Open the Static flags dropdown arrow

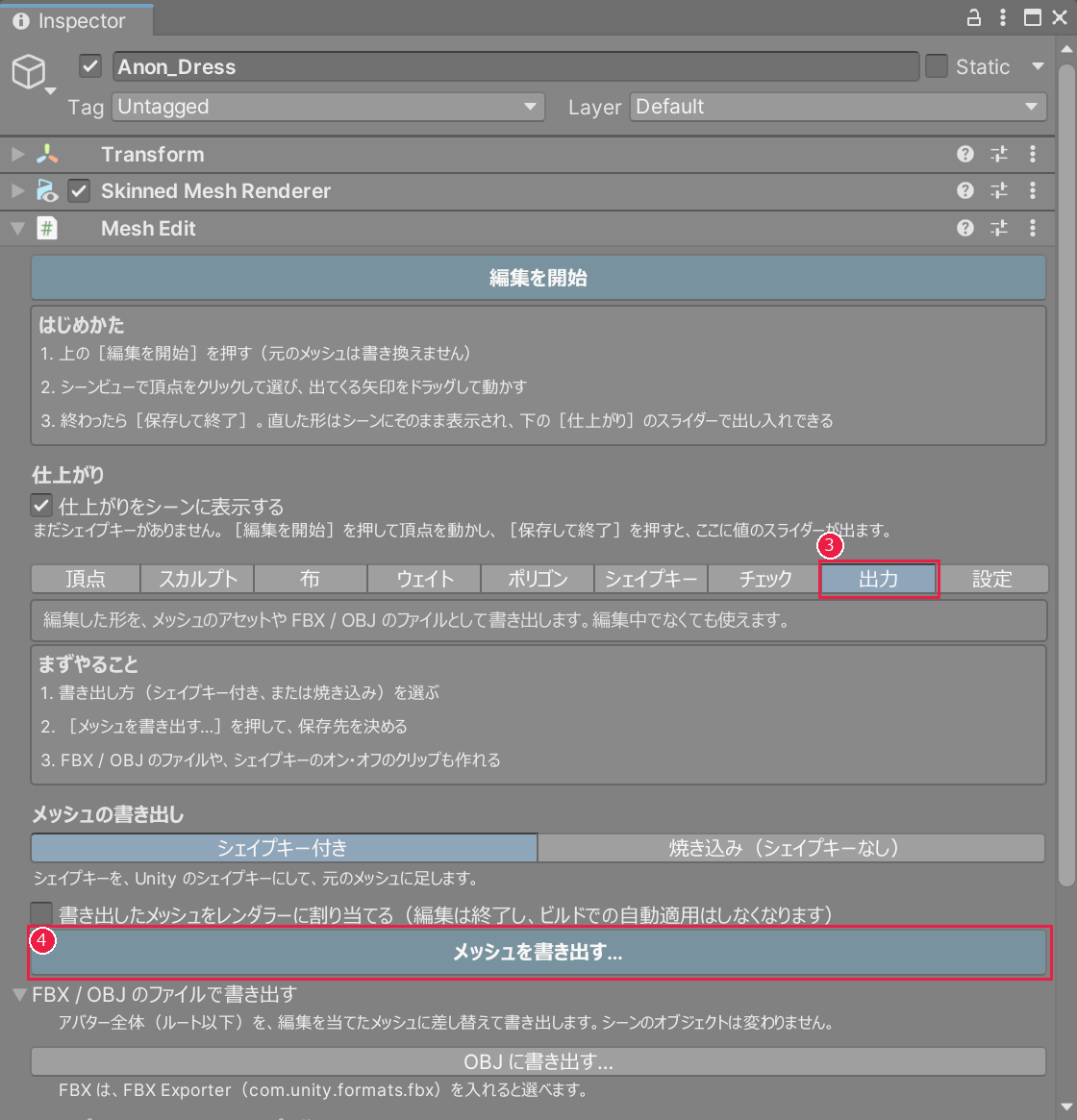tap(1038, 66)
